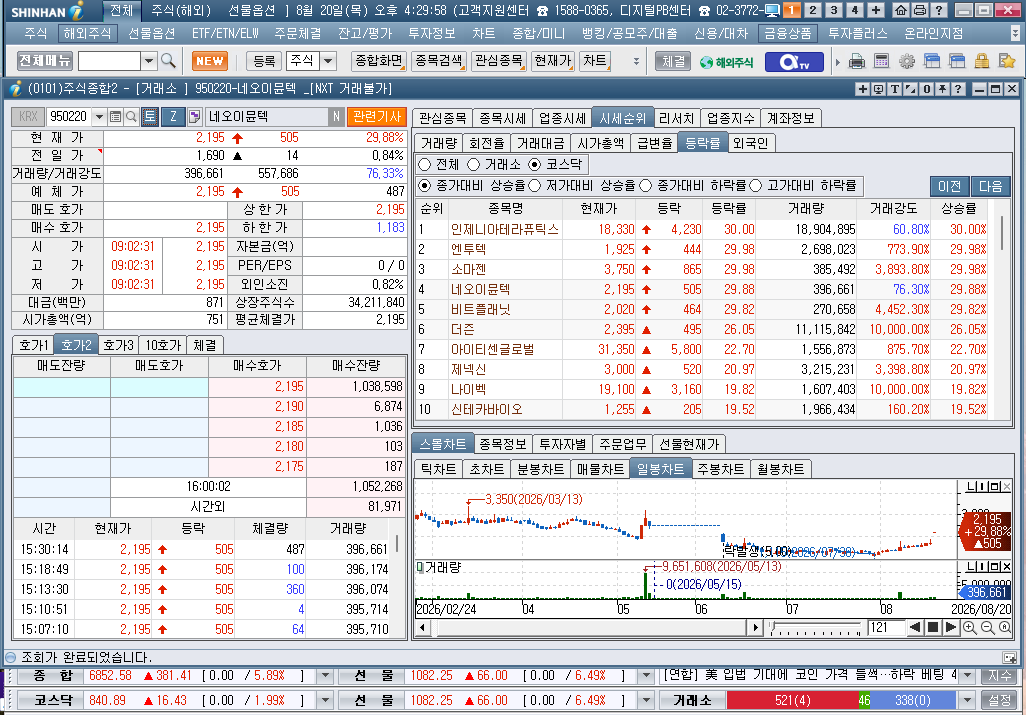Click the 종목검색 toolbar button
Screen dimensions: 1026x715
[x=438, y=61]
